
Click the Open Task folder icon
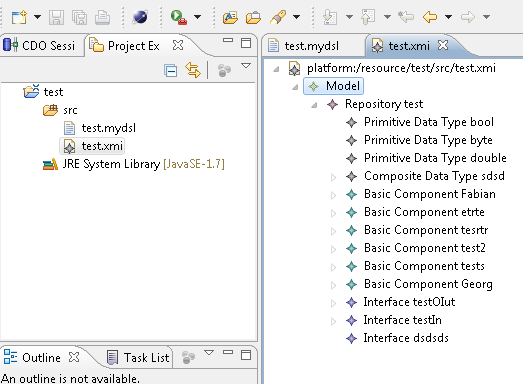[253, 17]
